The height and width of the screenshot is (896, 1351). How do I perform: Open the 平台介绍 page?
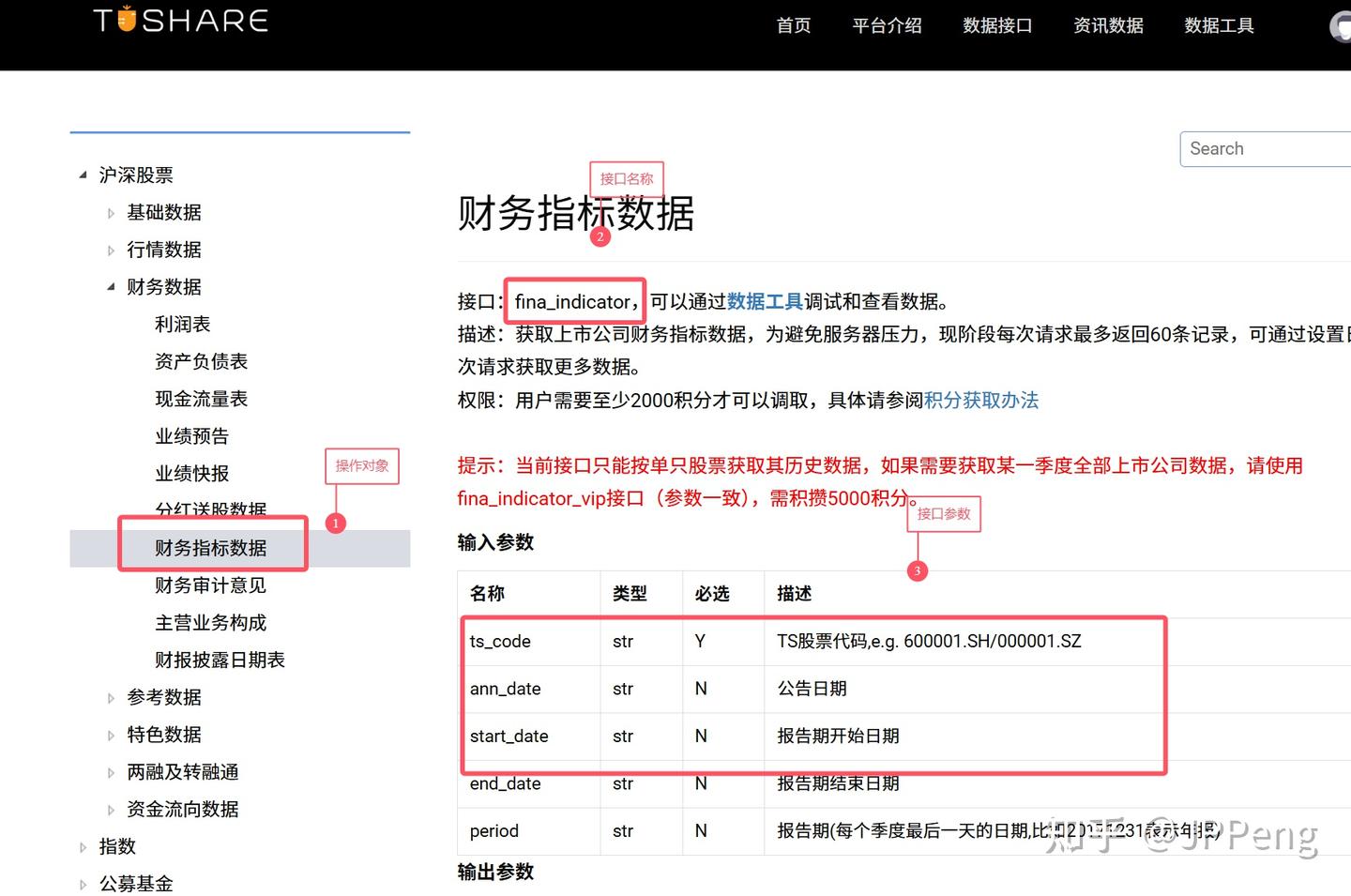pyautogui.click(x=887, y=25)
